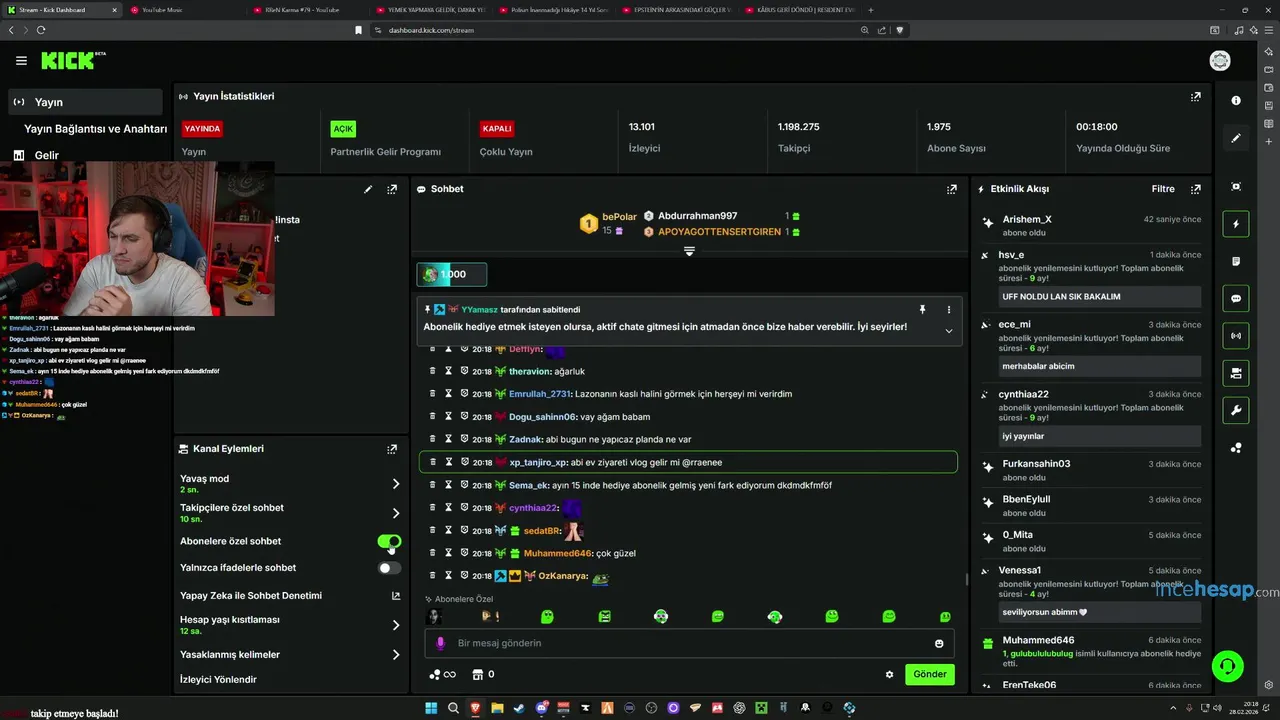The width and height of the screenshot is (1280, 720).
Task: Click the lightning bolt icon in right sidebar
Action: click(x=1236, y=224)
